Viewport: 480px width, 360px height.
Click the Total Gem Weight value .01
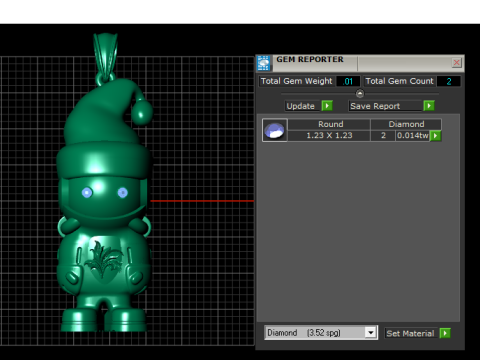(x=348, y=81)
